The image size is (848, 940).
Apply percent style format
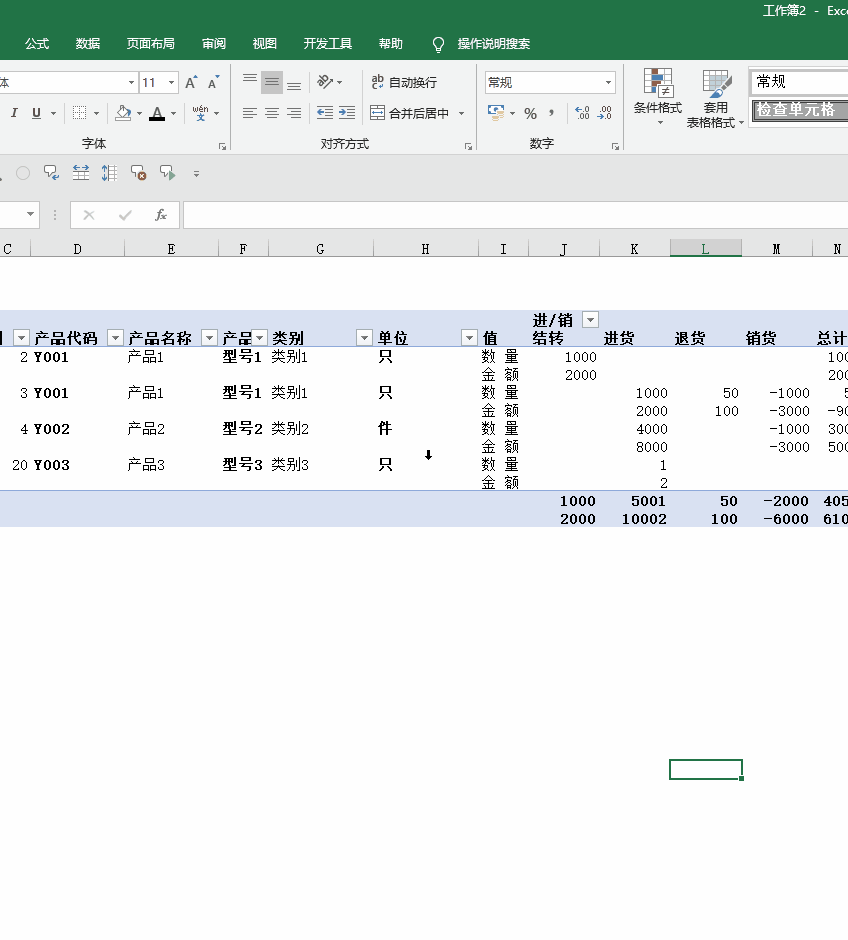pos(530,113)
